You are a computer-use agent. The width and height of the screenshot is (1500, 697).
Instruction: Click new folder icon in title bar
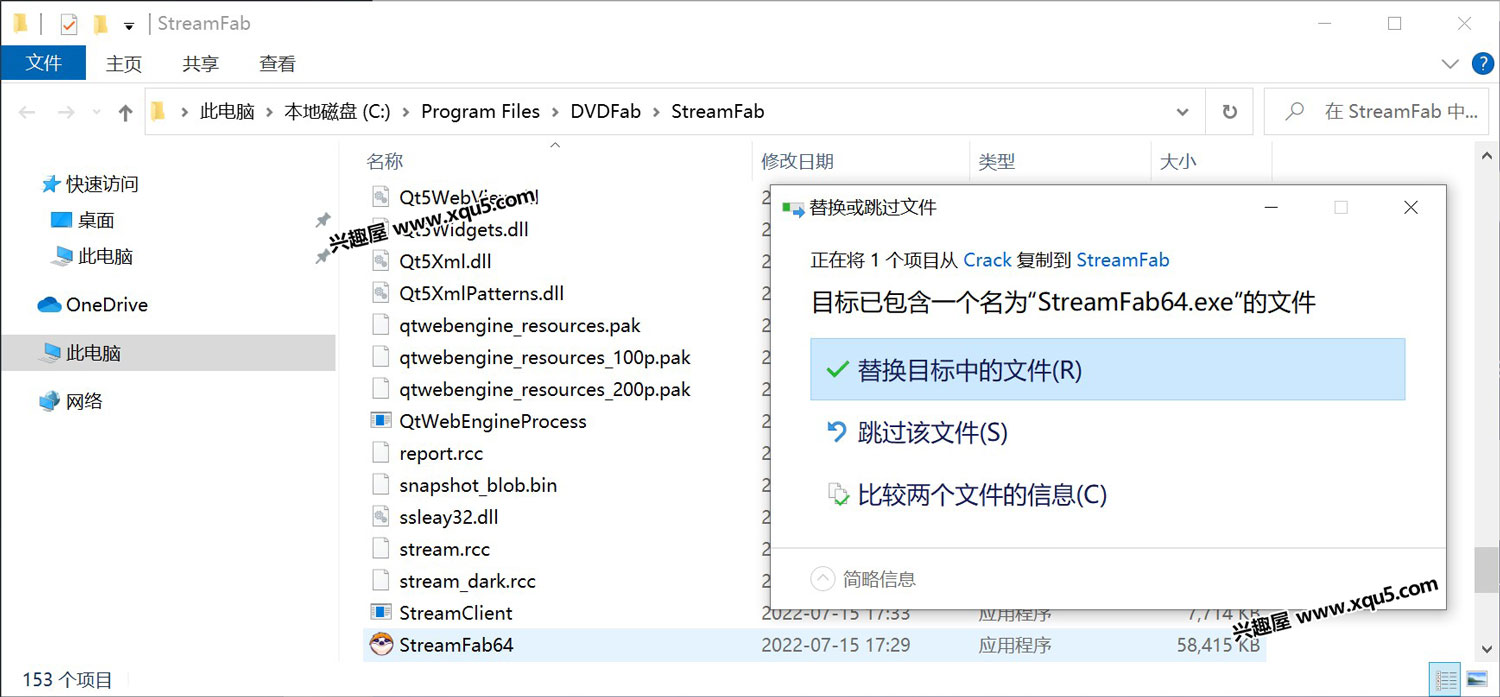coord(99,24)
